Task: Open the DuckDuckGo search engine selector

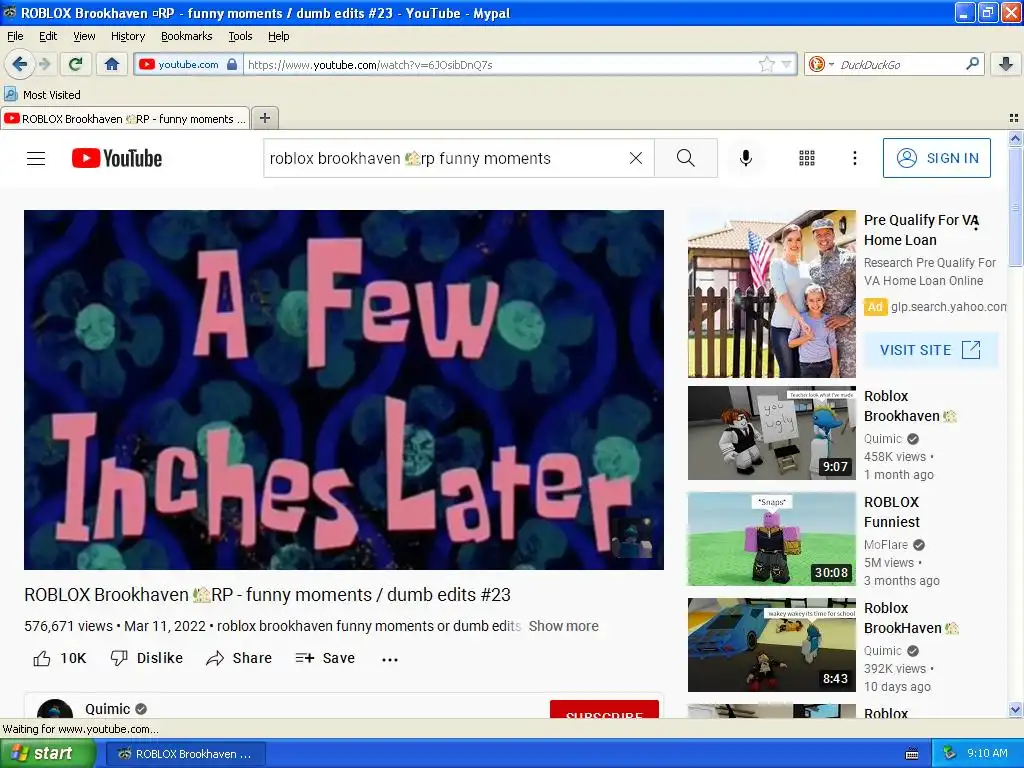Action: [x=821, y=64]
